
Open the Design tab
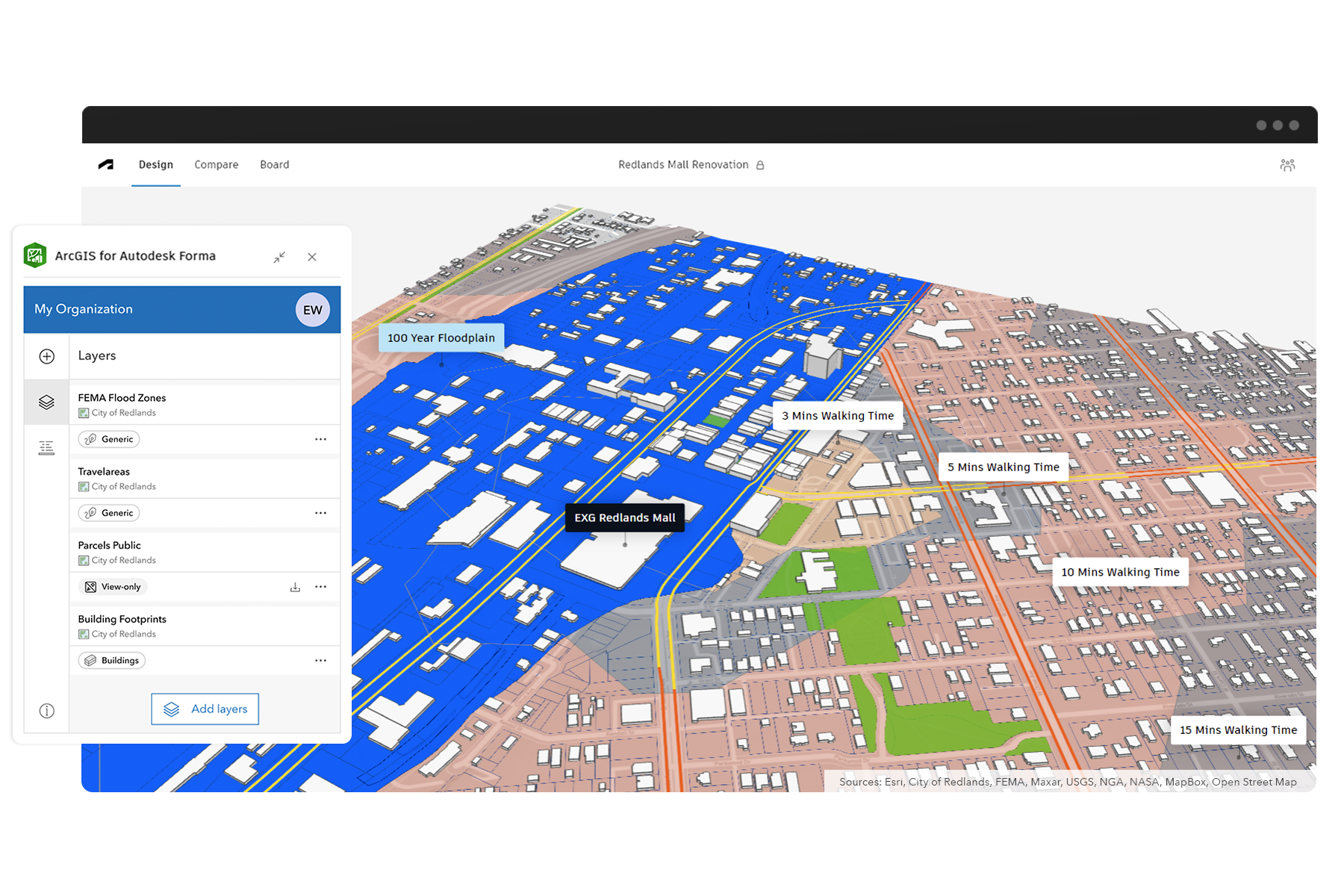coord(155,164)
